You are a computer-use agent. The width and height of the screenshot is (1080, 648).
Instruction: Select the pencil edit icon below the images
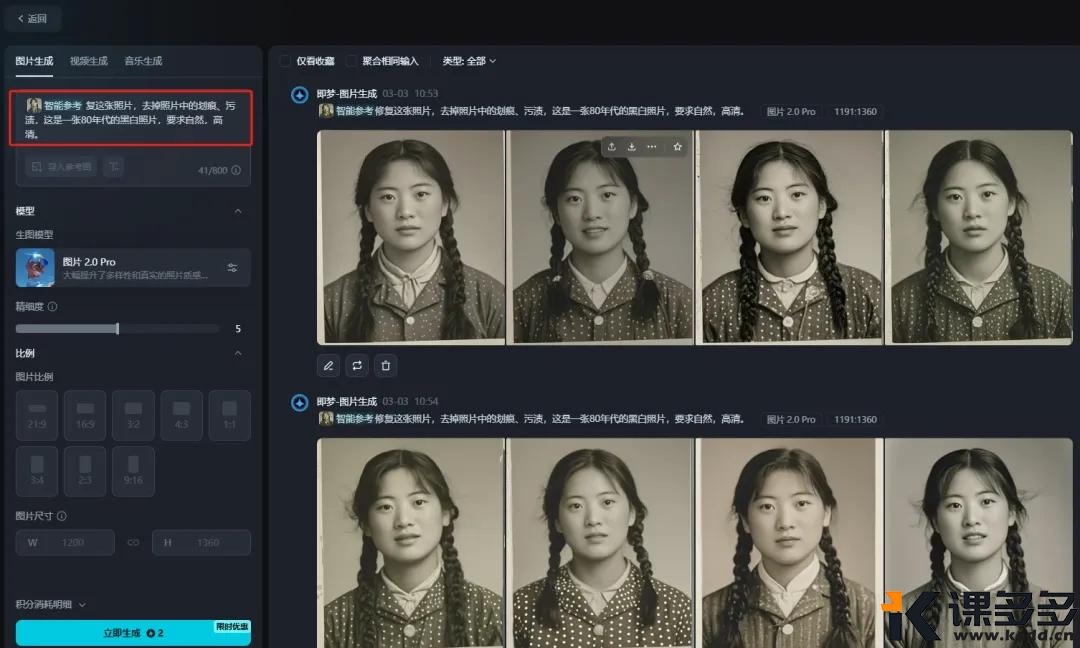tap(328, 366)
